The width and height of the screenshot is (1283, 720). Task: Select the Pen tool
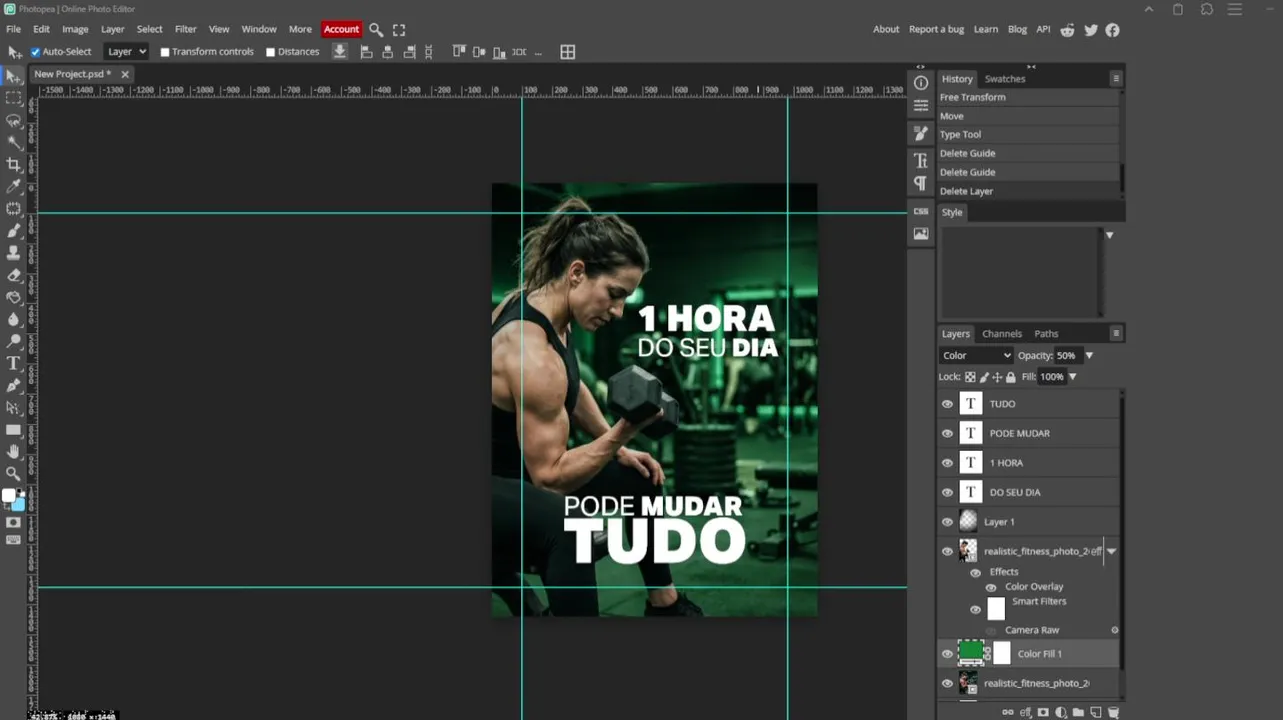tap(13, 385)
